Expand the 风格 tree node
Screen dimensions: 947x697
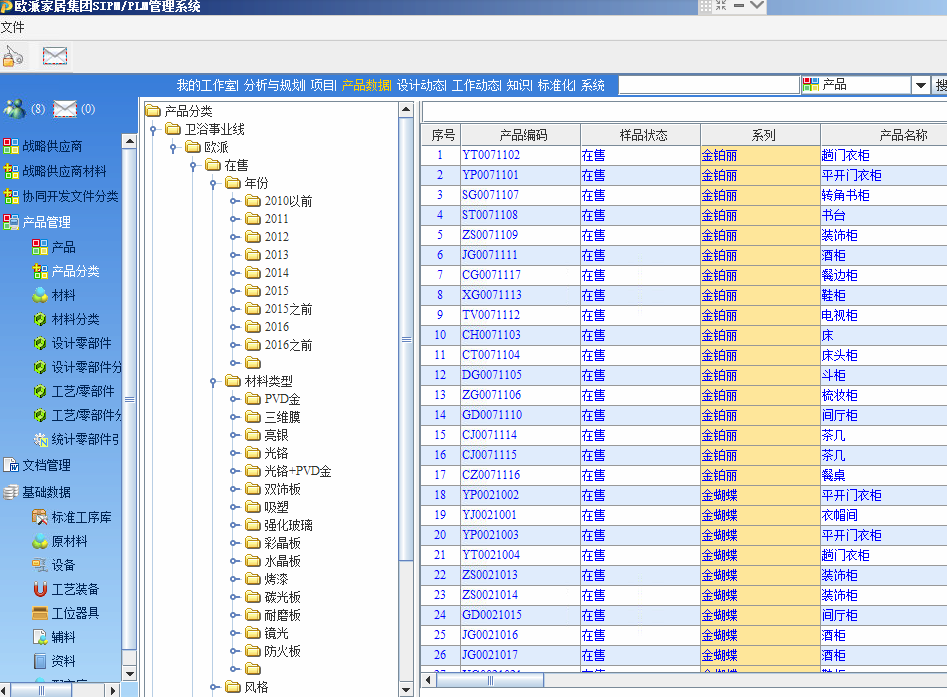point(212,687)
